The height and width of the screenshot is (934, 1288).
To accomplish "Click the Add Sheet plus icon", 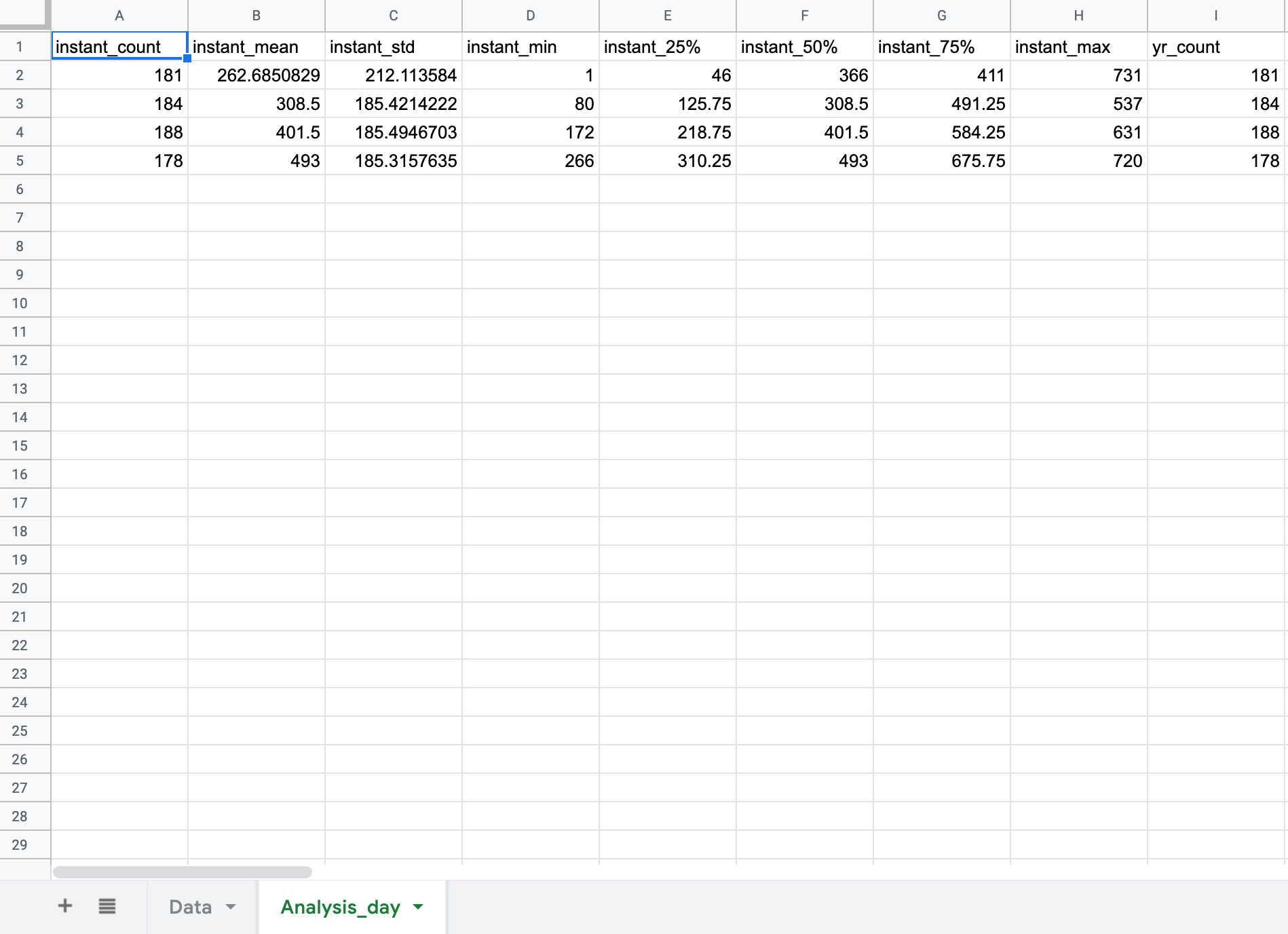I will [64, 906].
